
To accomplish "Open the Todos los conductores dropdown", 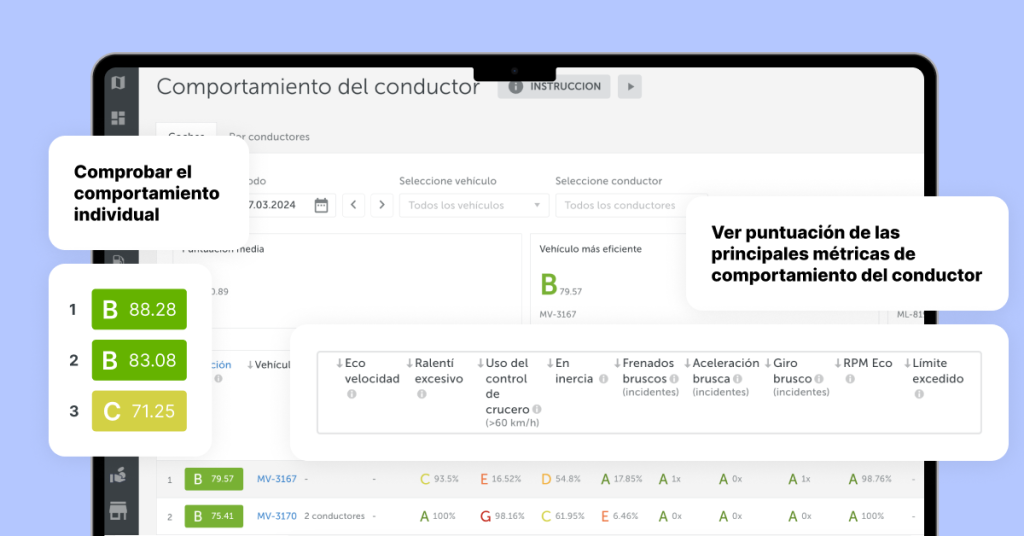I will 630,205.
